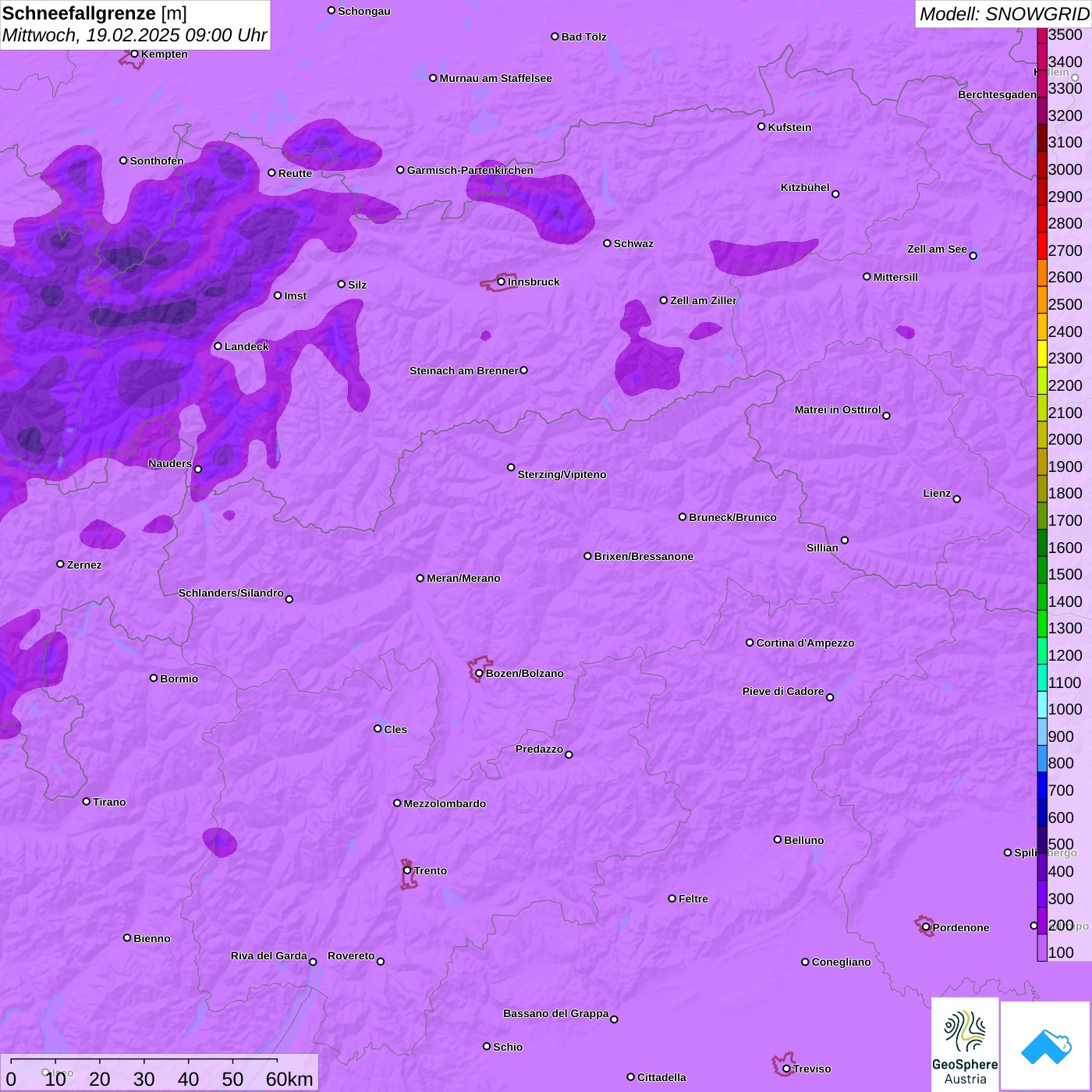The image size is (1092, 1092).
Task: Click the Sterzing/Vipiteno station dot
Action: pyautogui.click(x=511, y=467)
